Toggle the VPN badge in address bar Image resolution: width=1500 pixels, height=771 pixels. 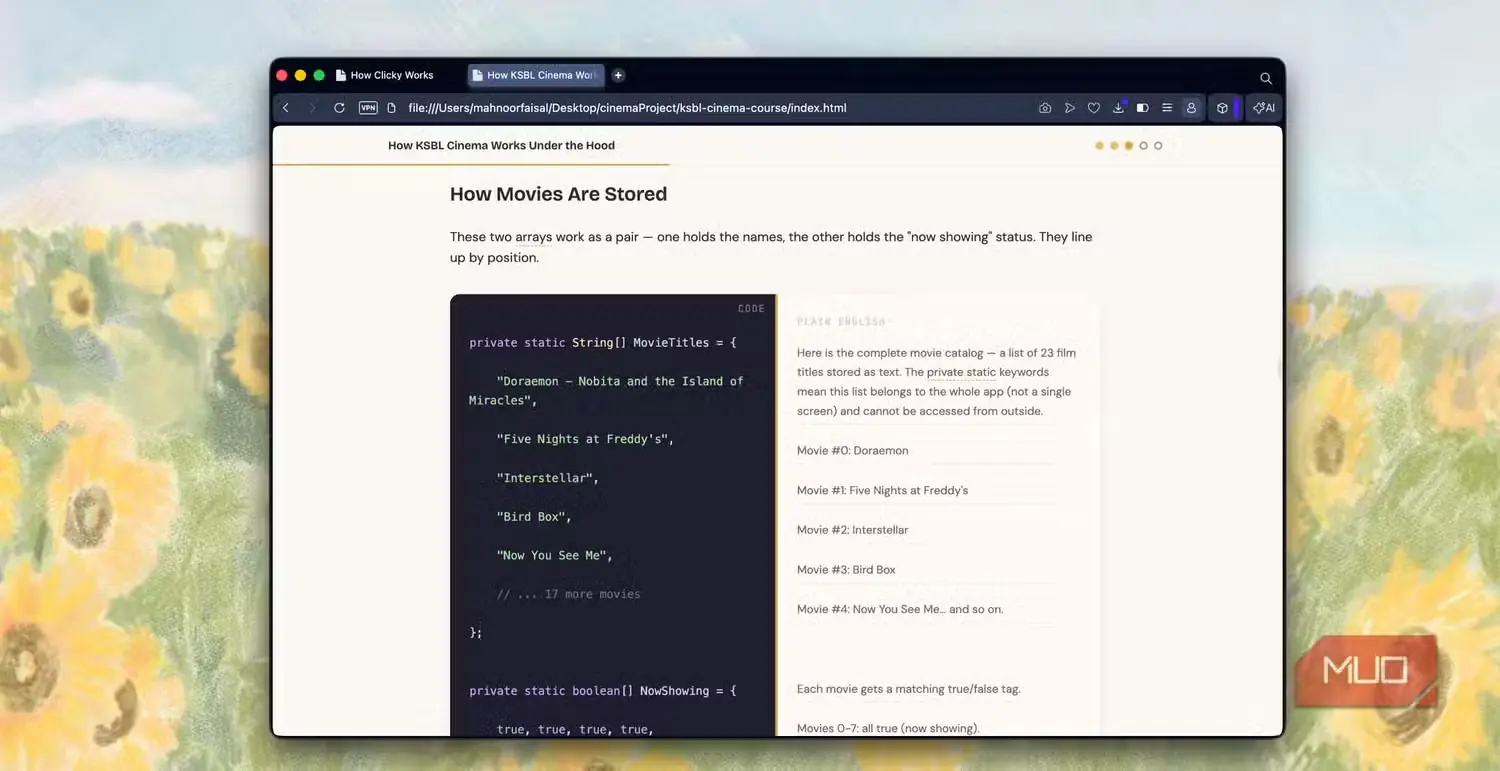[368, 108]
